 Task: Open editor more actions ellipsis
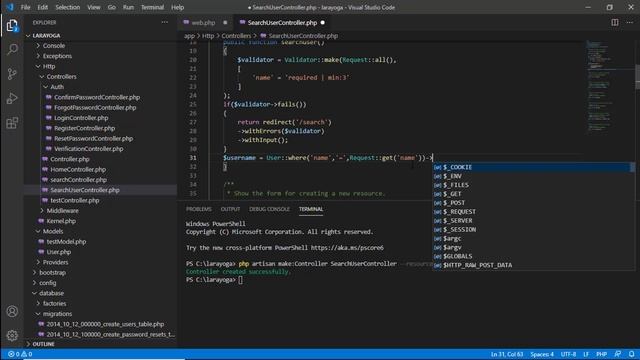(629, 22)
